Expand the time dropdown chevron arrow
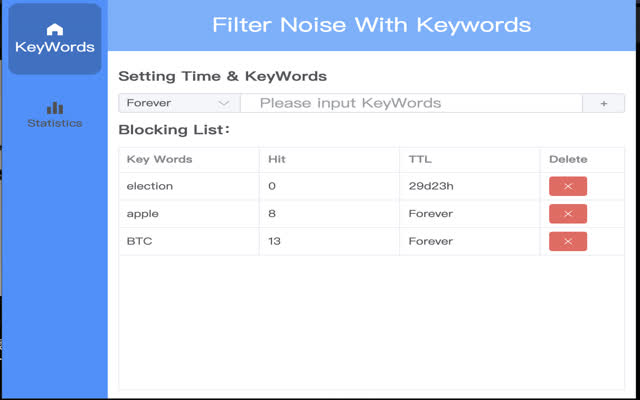The height and width of the screenshot is (400, 640). pyautogui.click(x=224, y=103)
